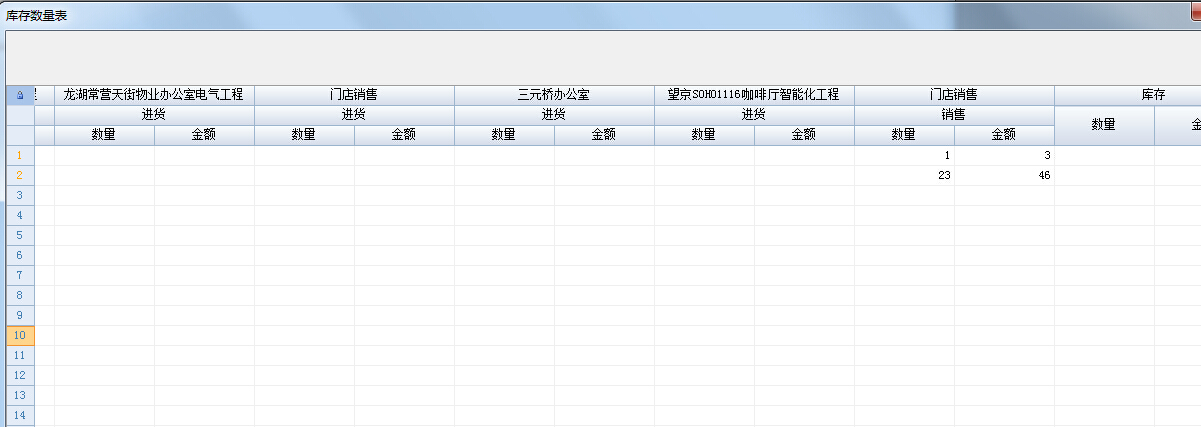Select row header 6
This screenshot has width=1201, height=427.
(20, 255)
